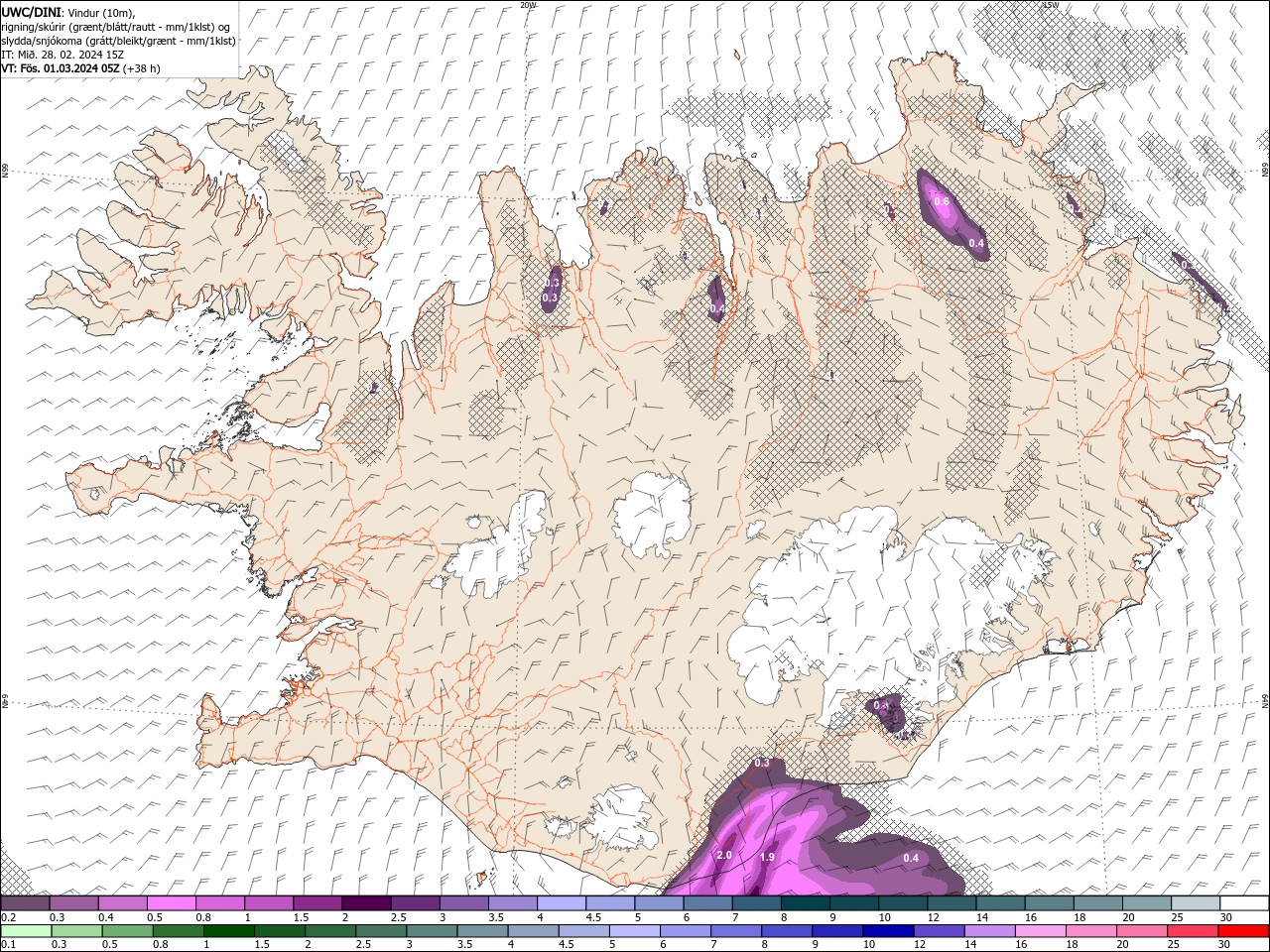This screenshot has width=1270, height=952.
Task: Click the initial time "IT: Mið. 28. 02. 2024 15Z"
Action: point(63,55)
